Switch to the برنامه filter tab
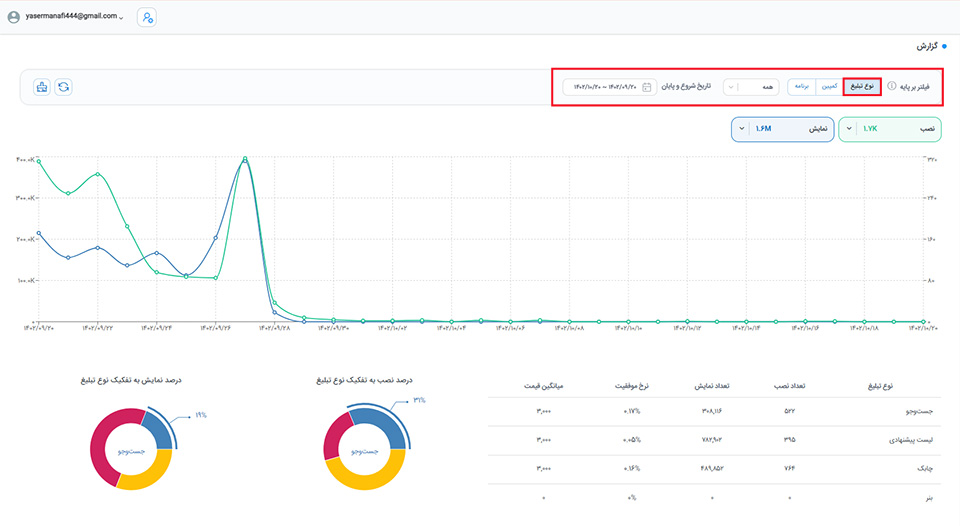 pos(801,86)
